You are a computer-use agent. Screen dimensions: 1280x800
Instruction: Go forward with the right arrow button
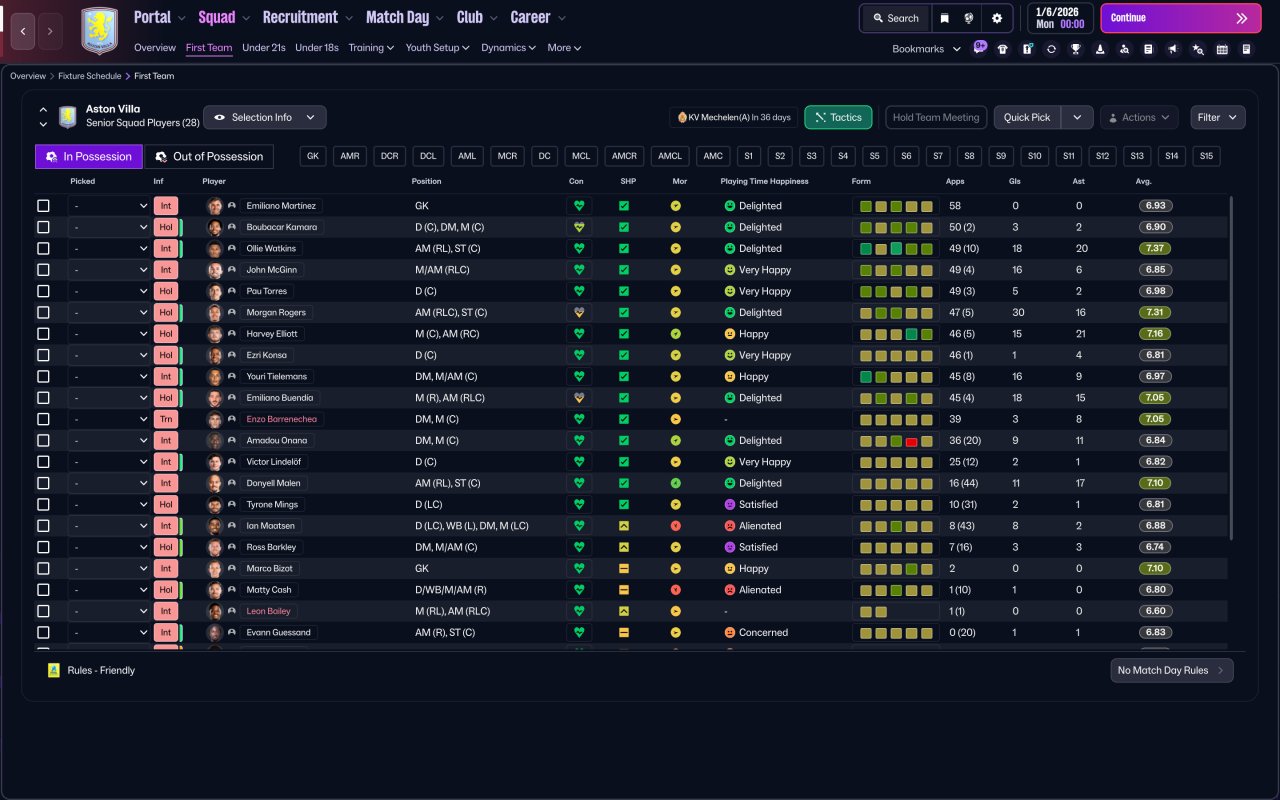[x=50, y=31]
